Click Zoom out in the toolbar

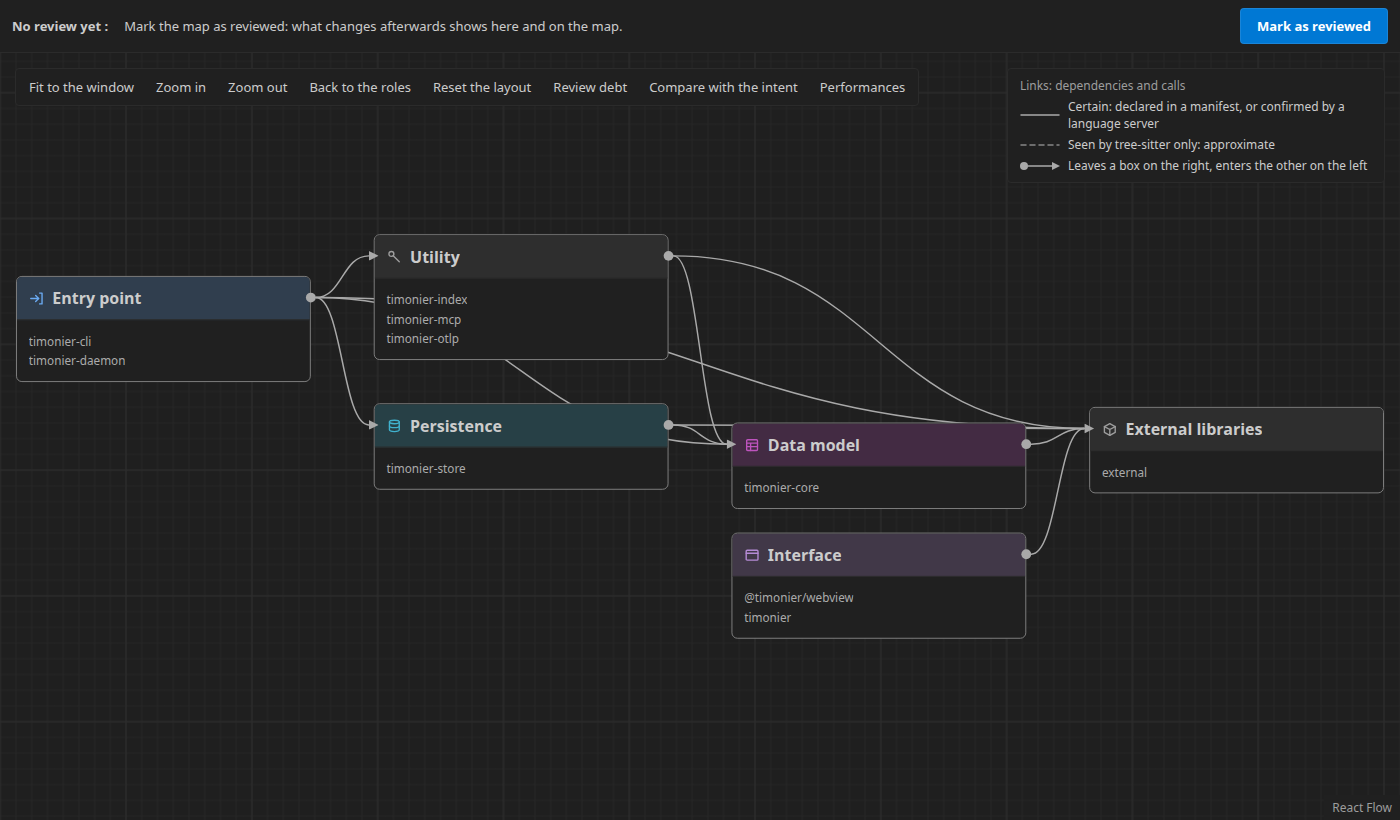tap(257, 87)
